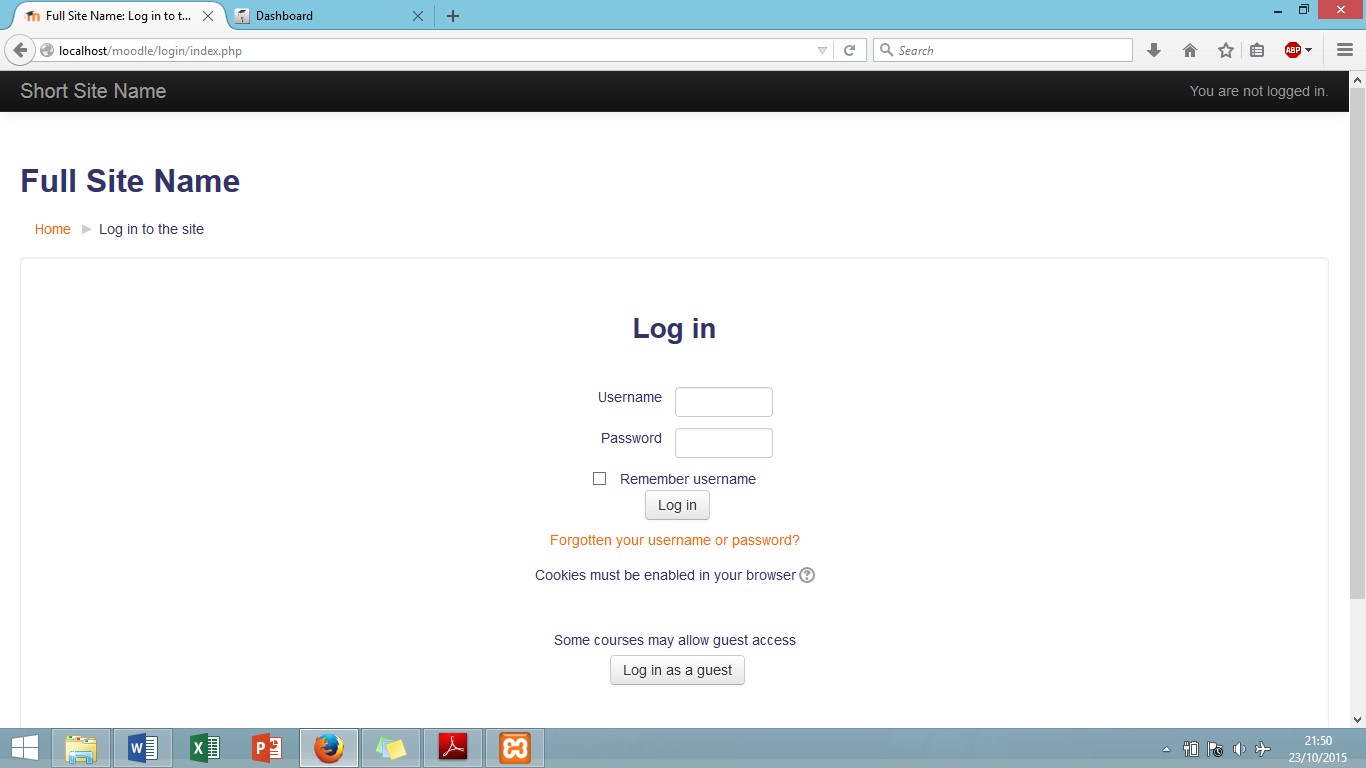Image resolution: width=1366 pixels, height=768 pixels.
Task: Click the 'Full Site Name' heading
Action: tap(130, 181)
